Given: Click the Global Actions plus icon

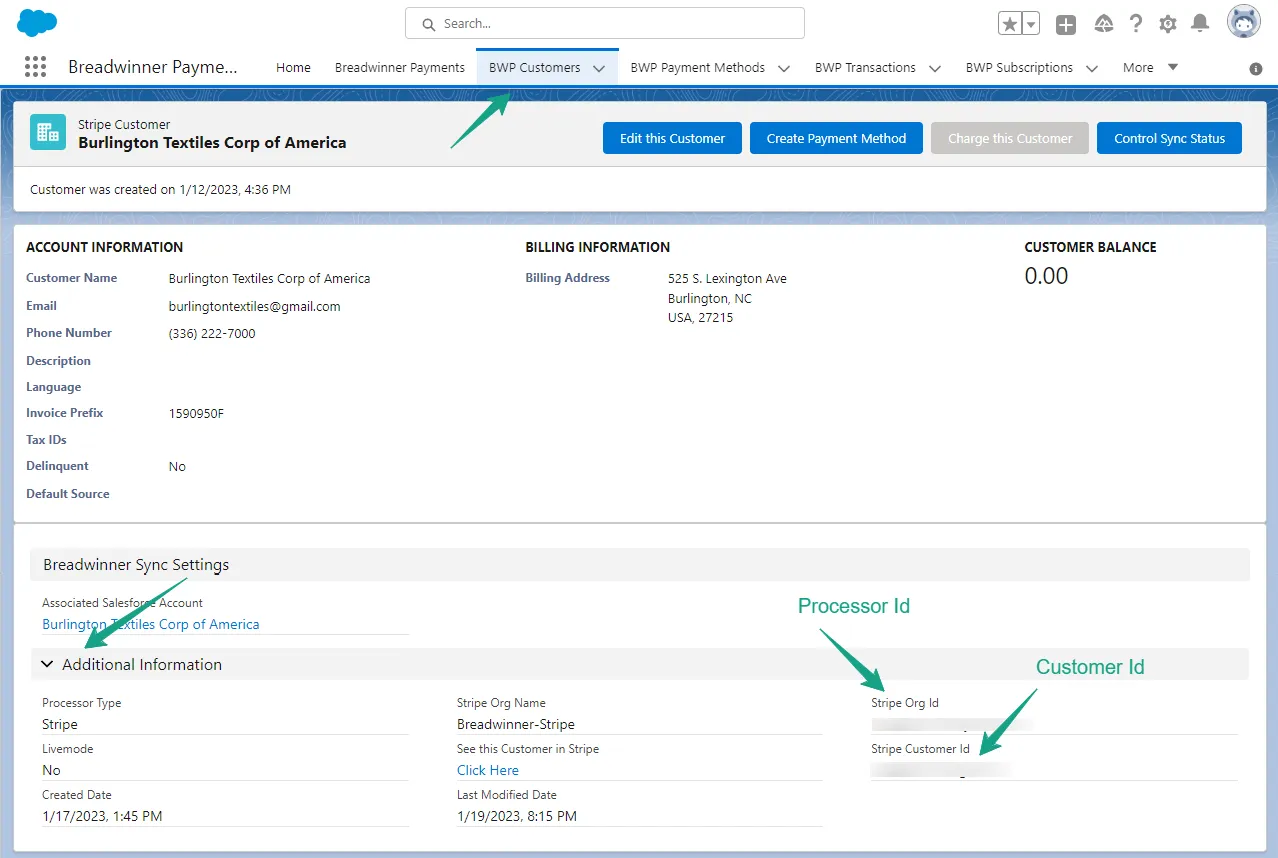Looking at the screenshot, I should tap(1066, 24).
